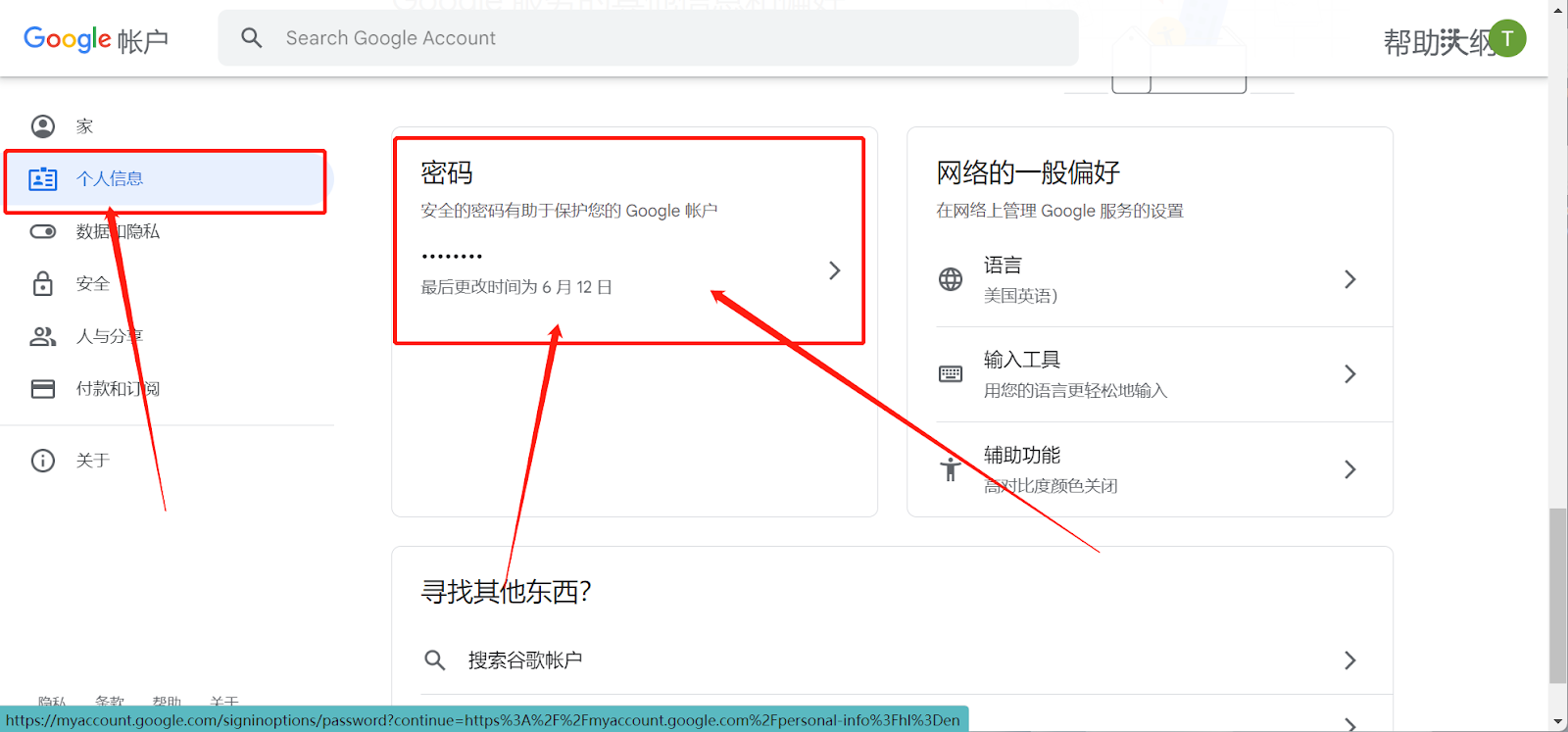Select 个人信息 in the sidebar

(167, 179)
